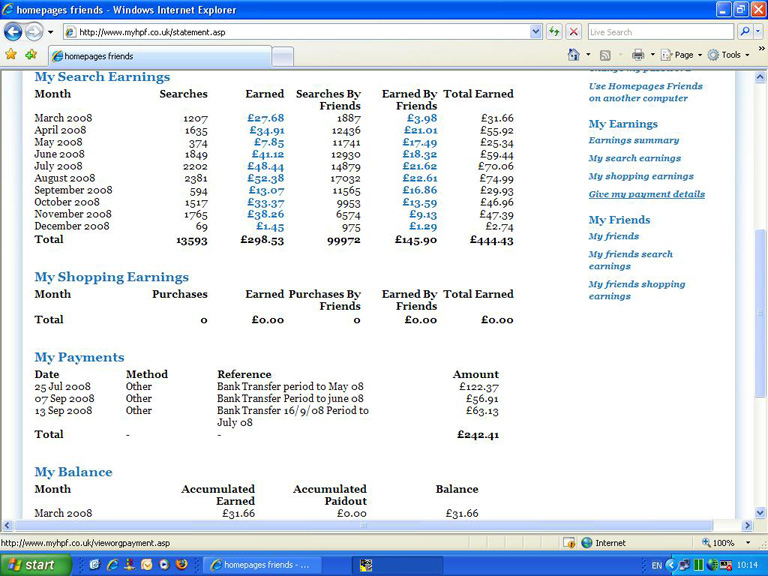Click Total Earned £444.43 value

click(x=491, y=240)
